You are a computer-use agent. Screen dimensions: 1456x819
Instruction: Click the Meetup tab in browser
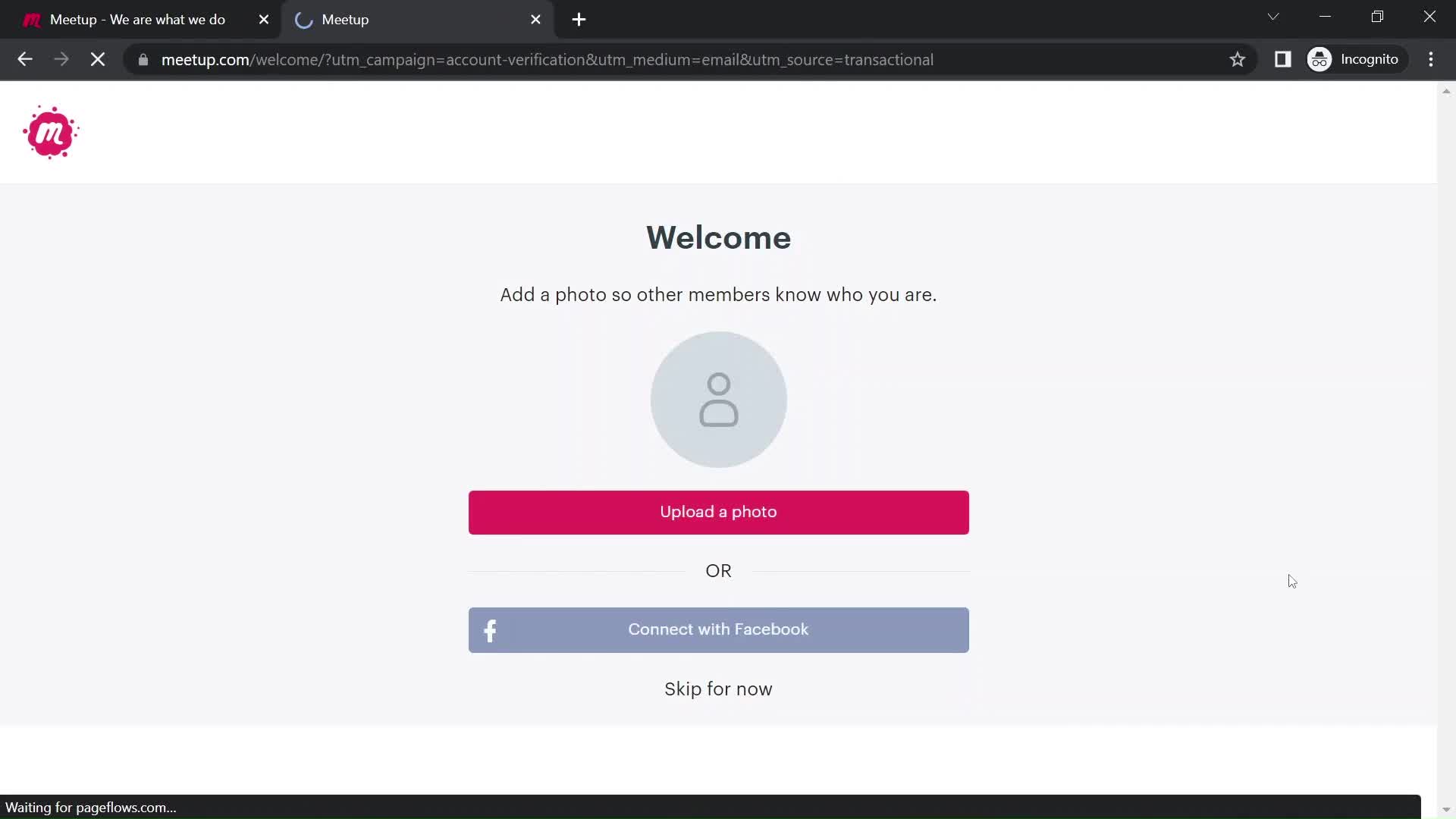click(413, 20)
